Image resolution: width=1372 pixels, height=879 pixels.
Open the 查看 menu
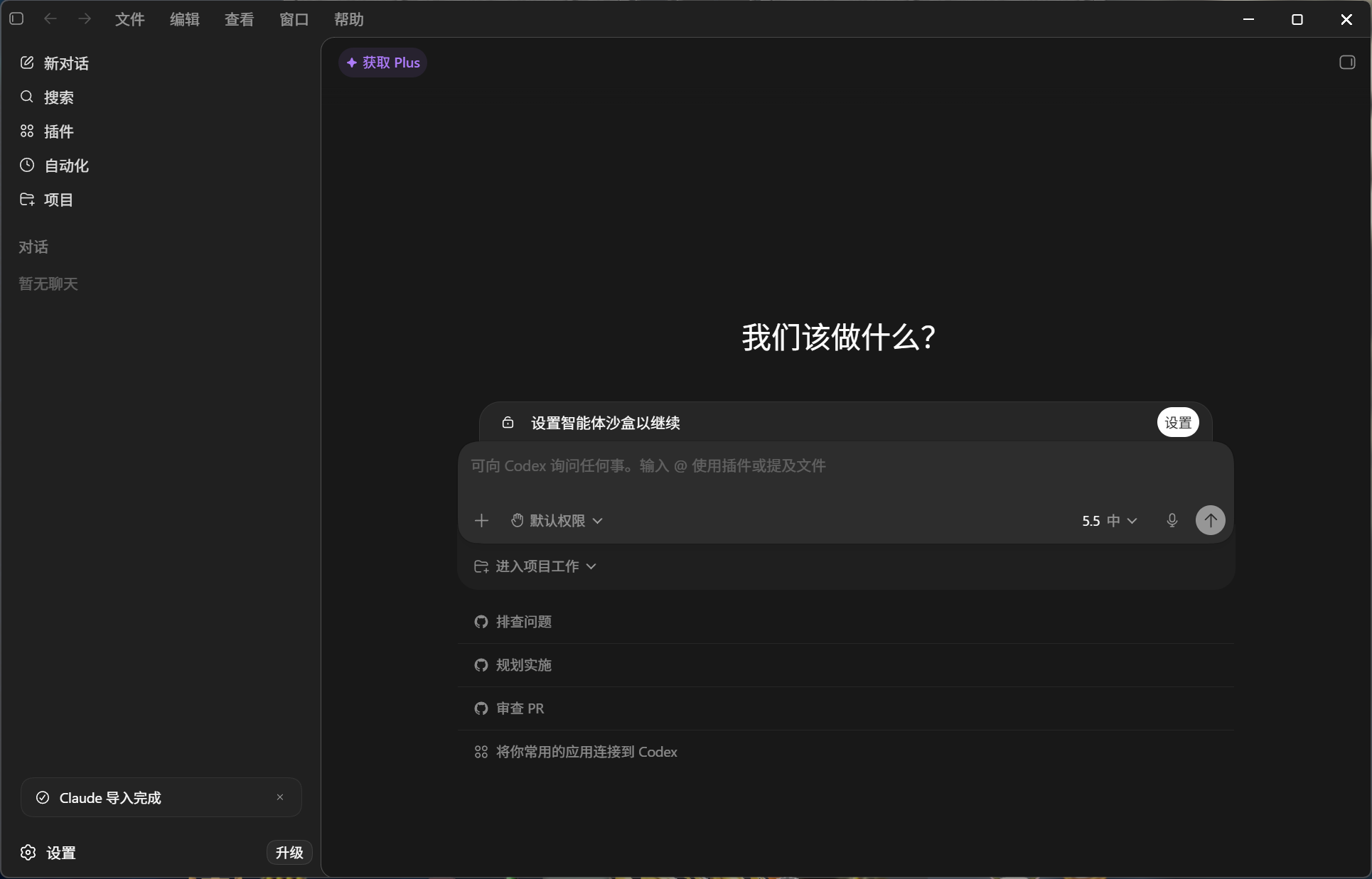tap(240, 19)
